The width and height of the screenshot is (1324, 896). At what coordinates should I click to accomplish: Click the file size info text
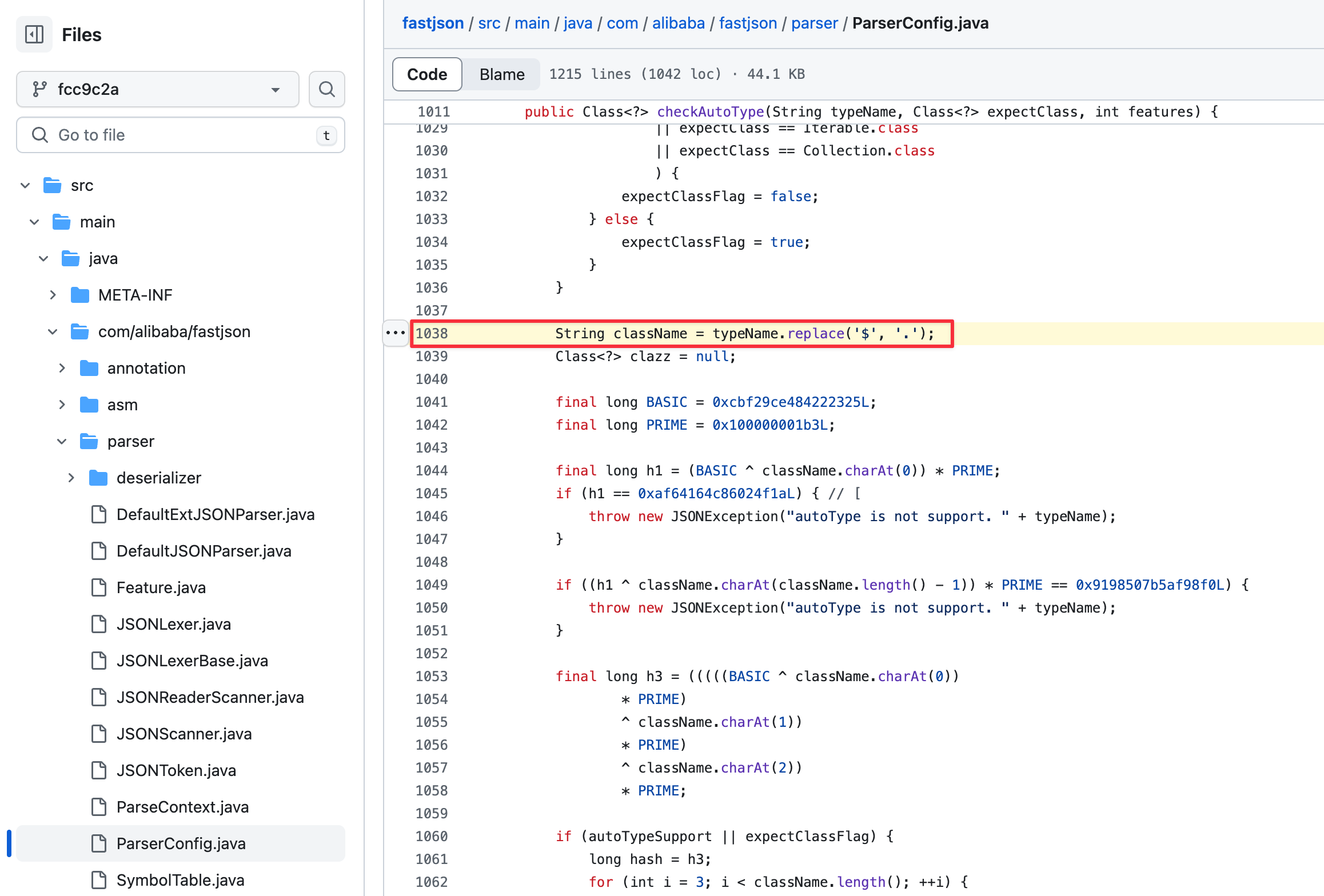click(677, 74)
